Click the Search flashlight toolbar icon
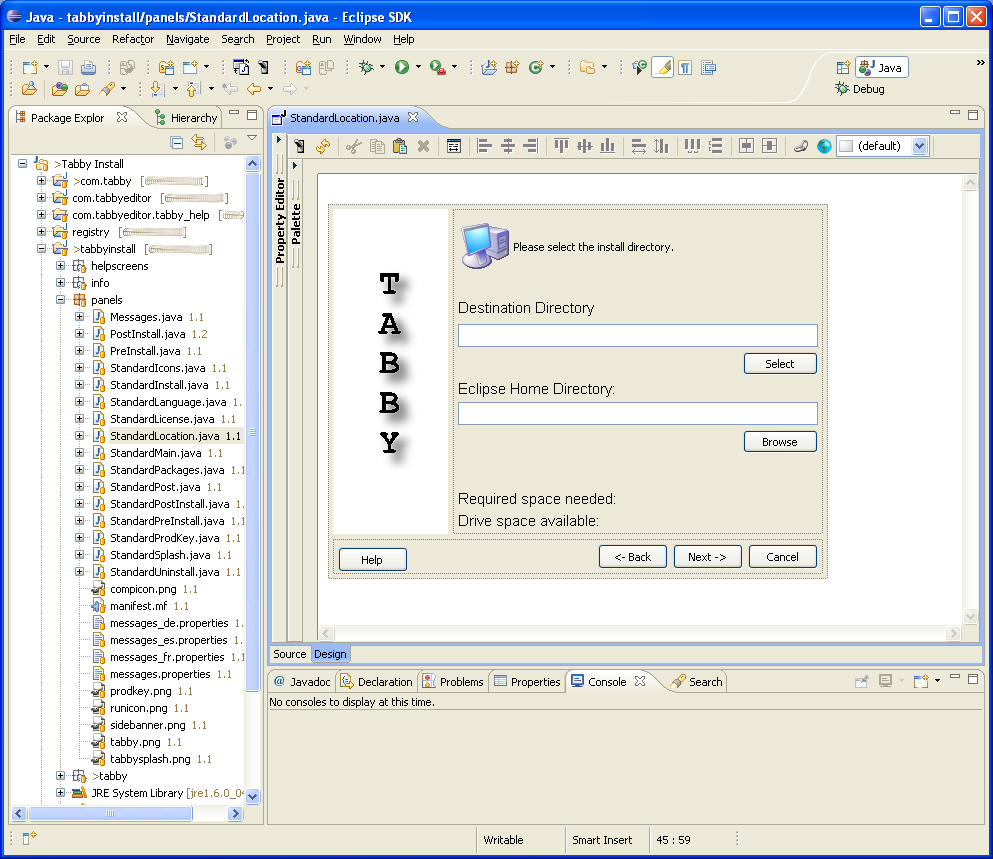This screenshot has height=859, width=993. (x=106, y=89)
